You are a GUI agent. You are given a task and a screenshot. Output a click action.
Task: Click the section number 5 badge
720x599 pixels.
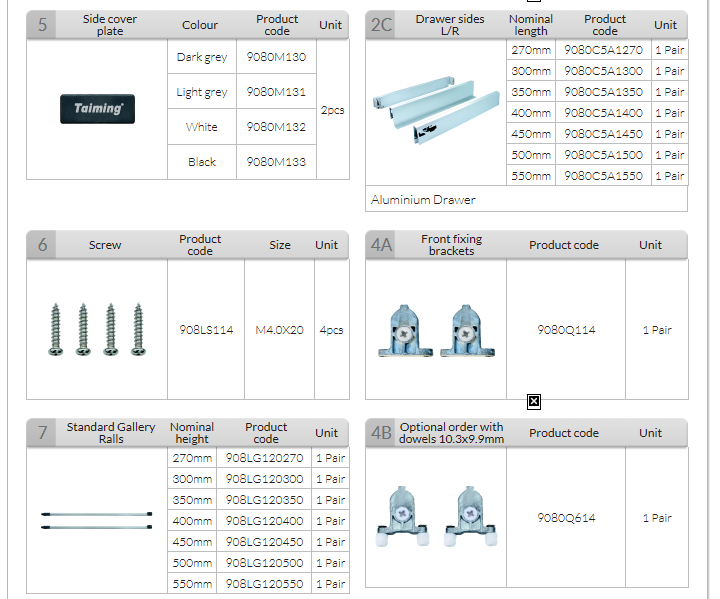(42, 25)
